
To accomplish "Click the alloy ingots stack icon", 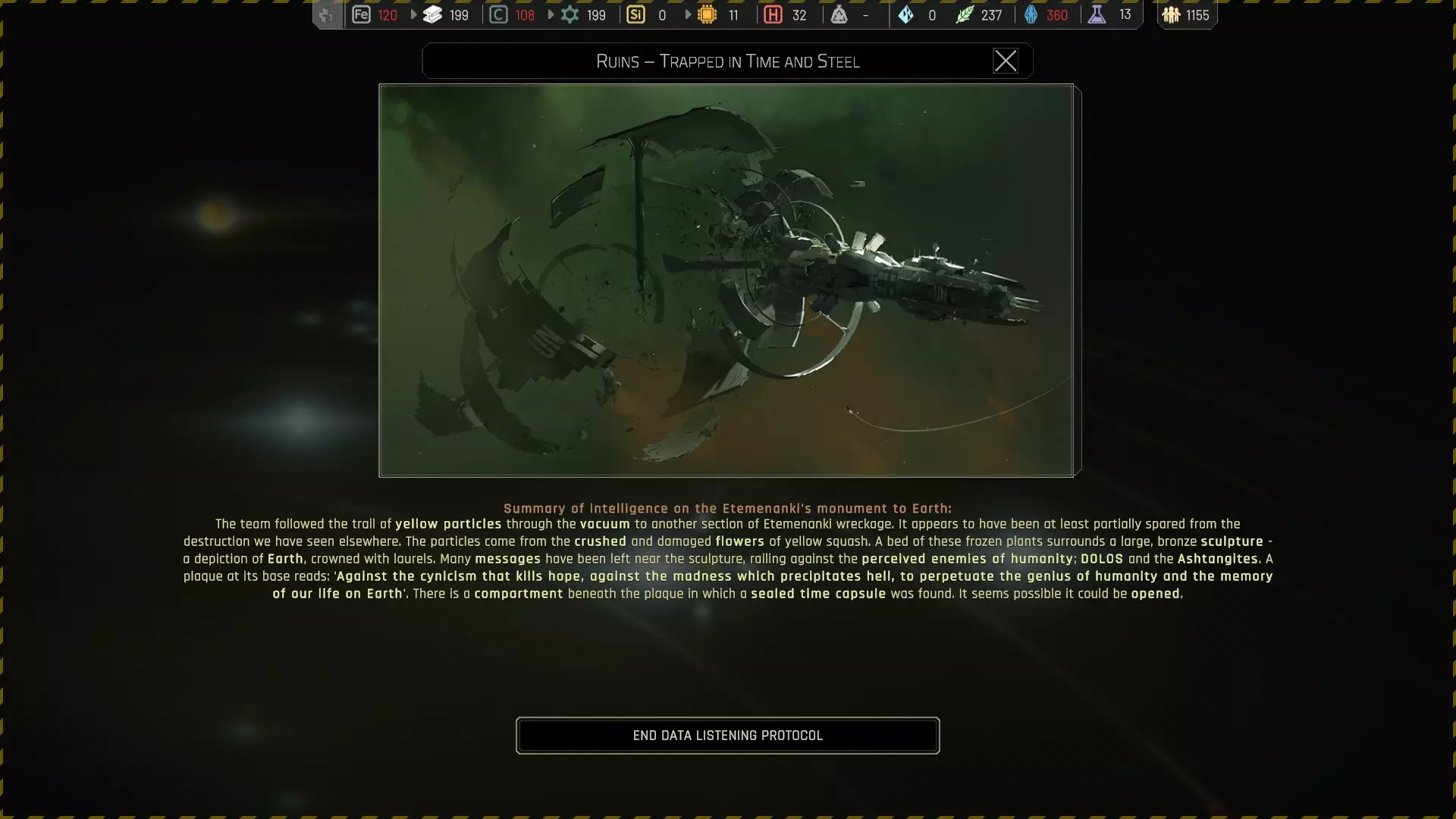I will point(432,14).
